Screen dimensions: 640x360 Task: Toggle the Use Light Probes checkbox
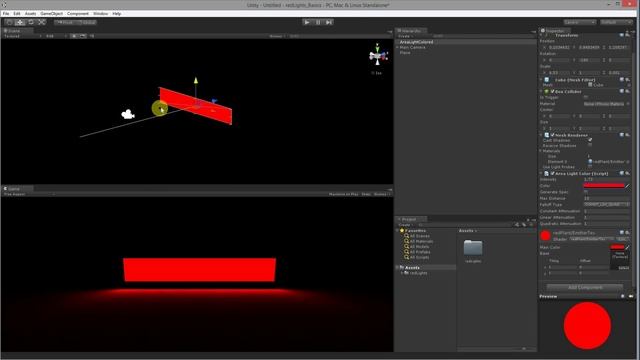590,167
